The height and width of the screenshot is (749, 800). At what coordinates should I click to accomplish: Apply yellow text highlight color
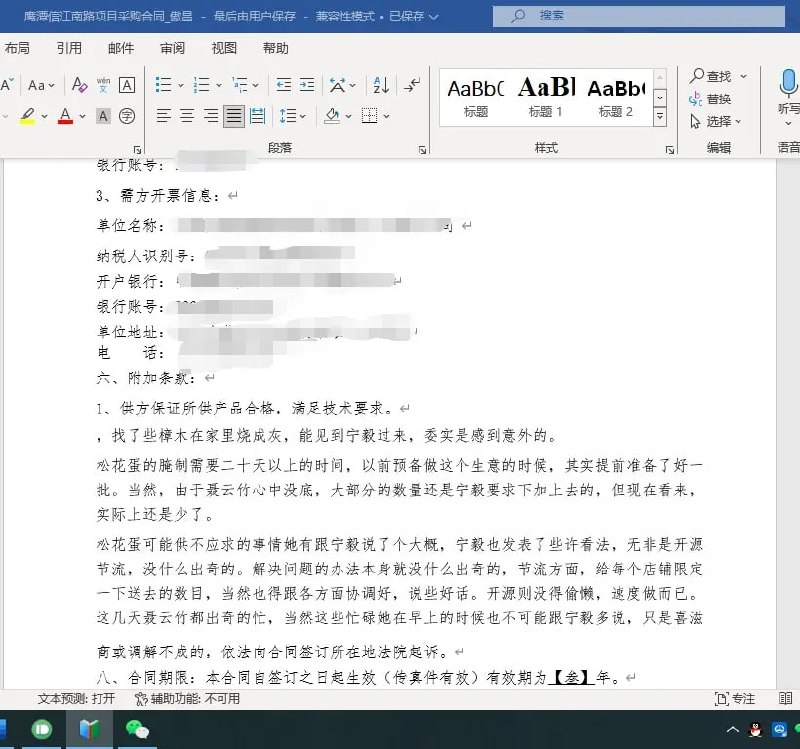(x=28, y=118)
